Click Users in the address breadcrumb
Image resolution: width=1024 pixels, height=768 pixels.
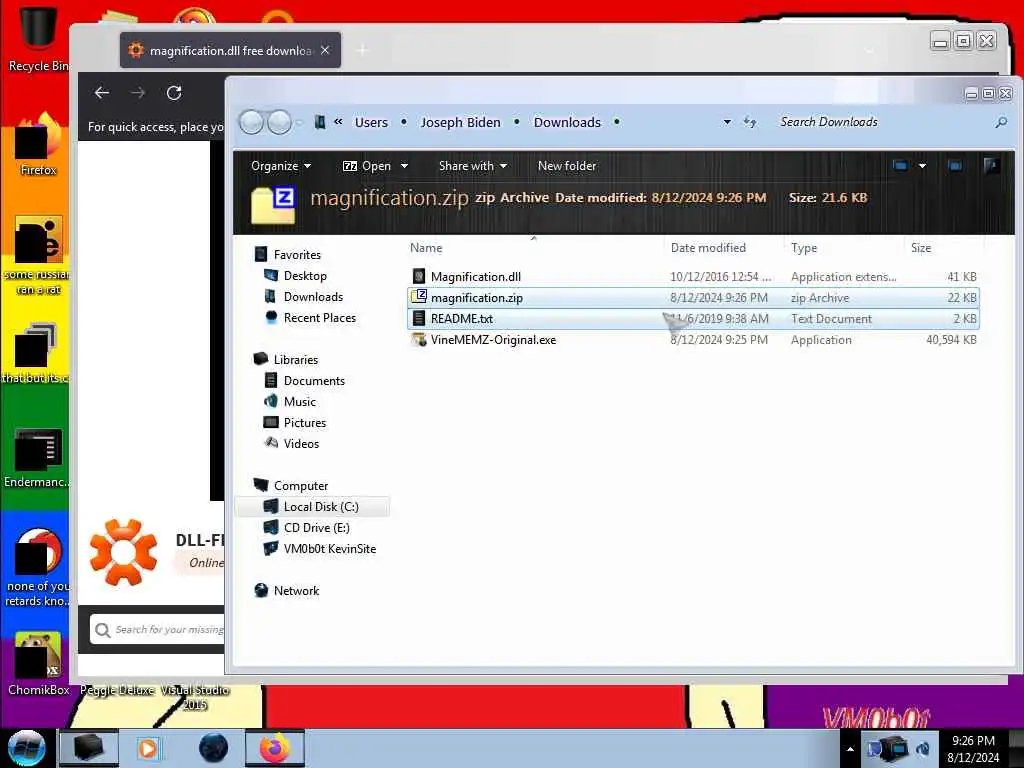371,122
